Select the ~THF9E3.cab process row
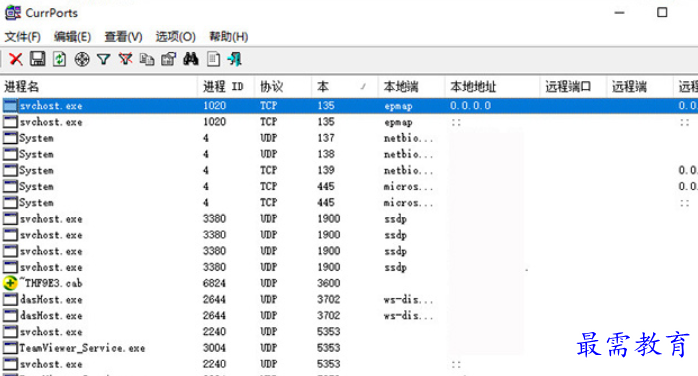This screenshot has width=698, height=376. (x=349, y=283)
